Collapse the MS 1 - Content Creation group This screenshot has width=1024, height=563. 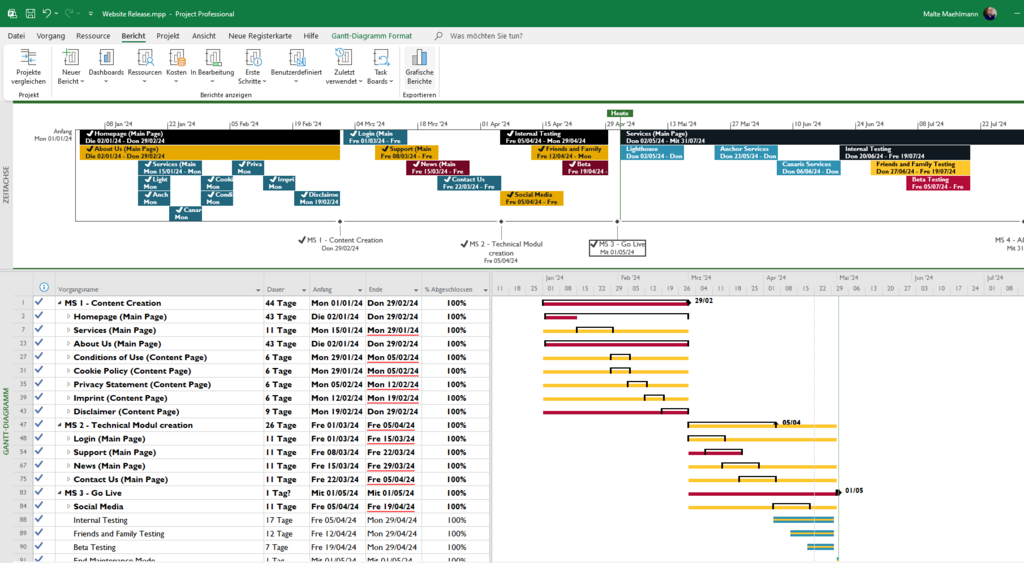point(59,303)
